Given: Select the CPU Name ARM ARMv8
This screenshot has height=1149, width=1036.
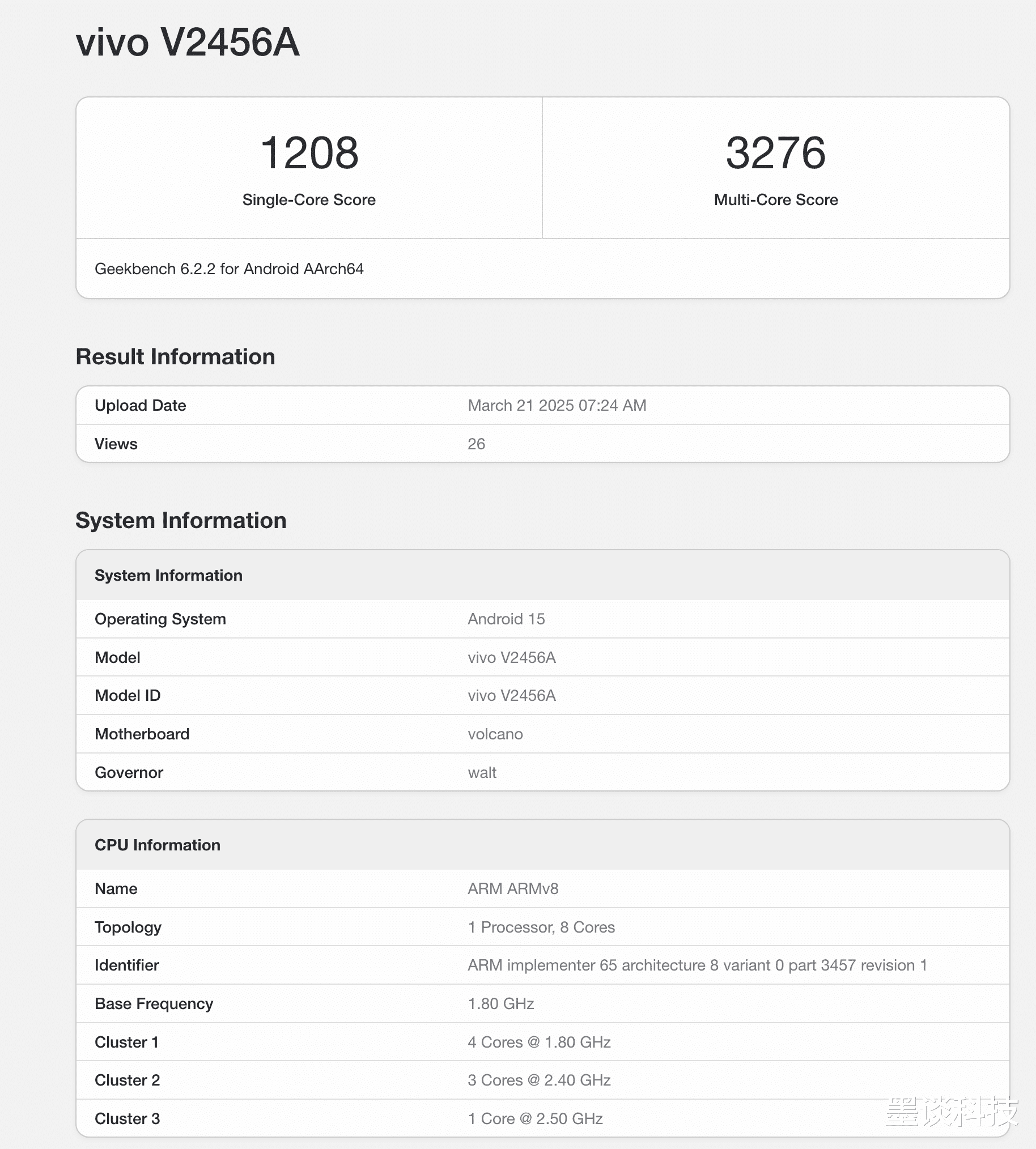Looking at the screenshot, I should pos(512,888).
